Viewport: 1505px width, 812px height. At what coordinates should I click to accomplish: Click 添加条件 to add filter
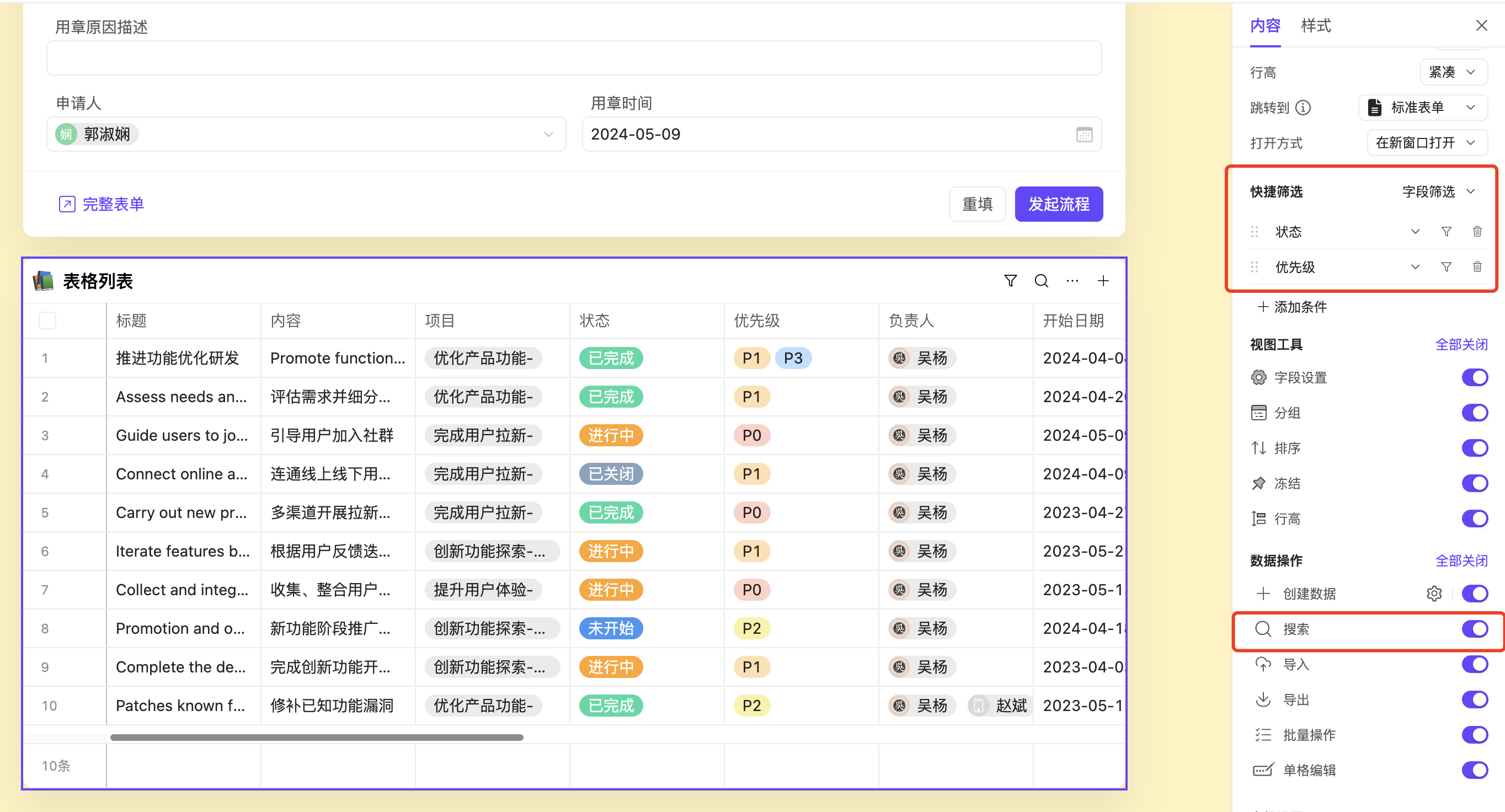pos(1293,307)
